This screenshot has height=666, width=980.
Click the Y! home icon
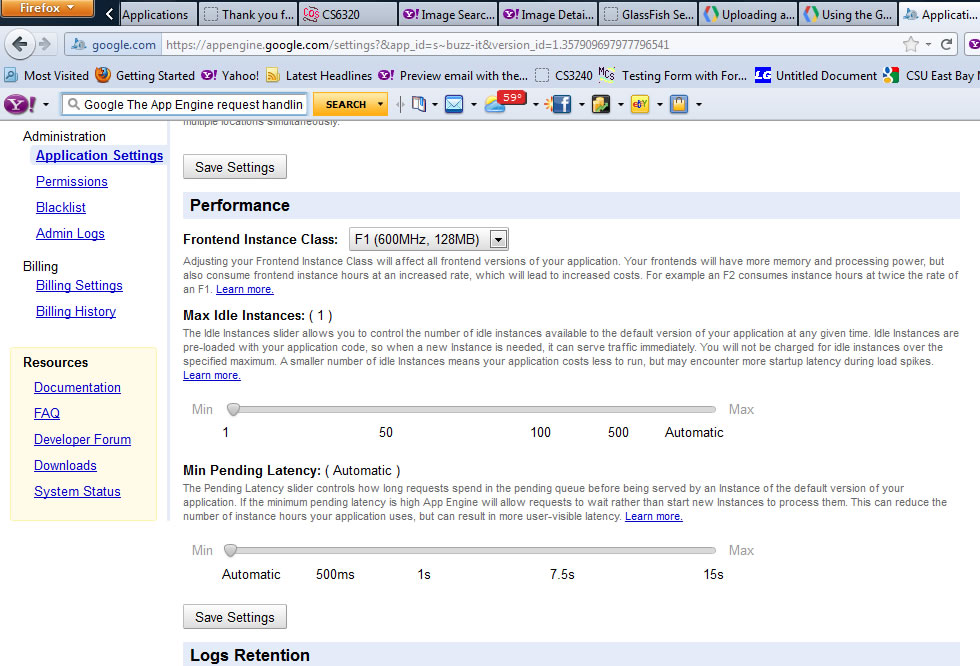[18, 104]
